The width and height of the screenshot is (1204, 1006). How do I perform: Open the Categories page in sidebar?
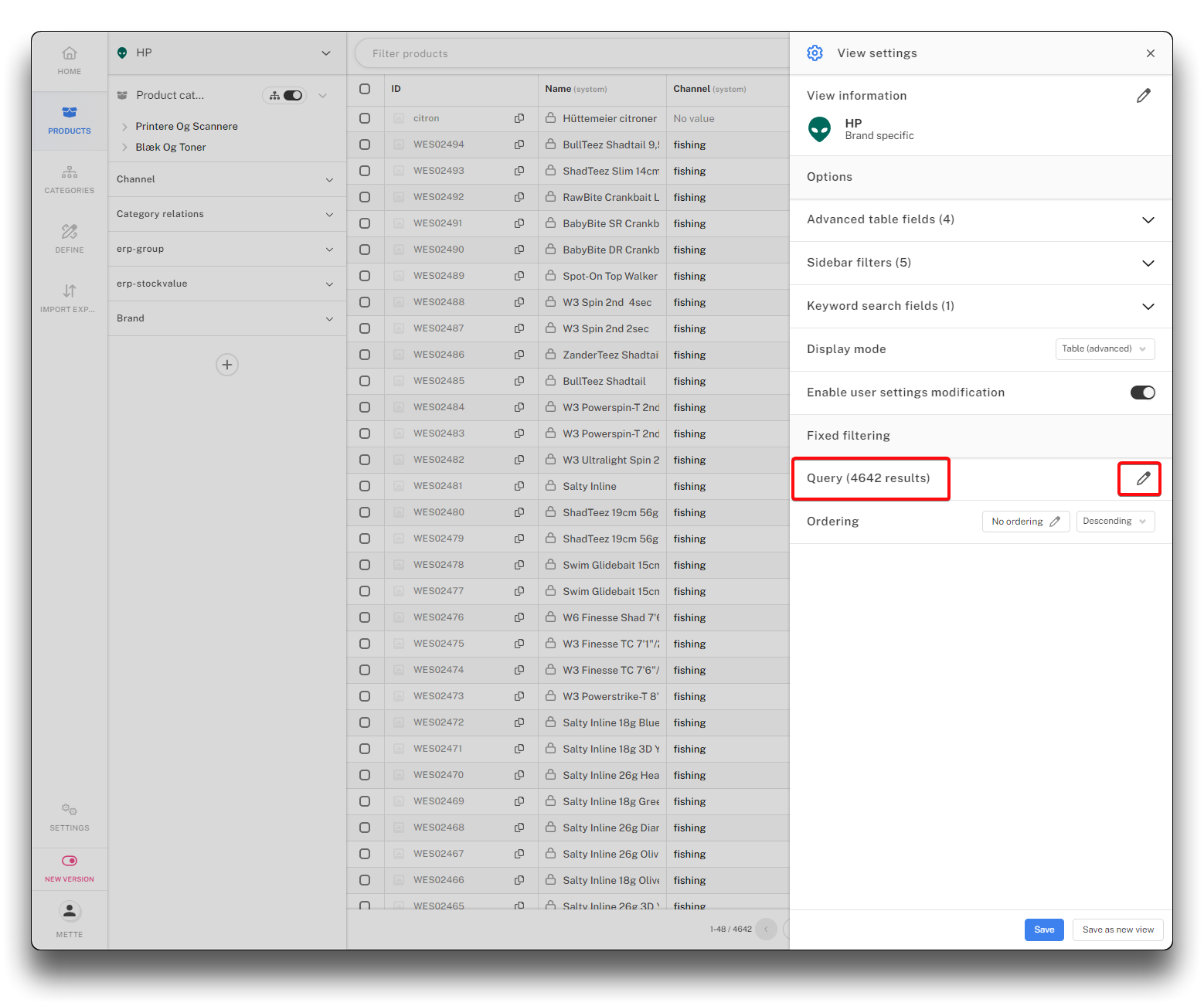click(70, 178)
